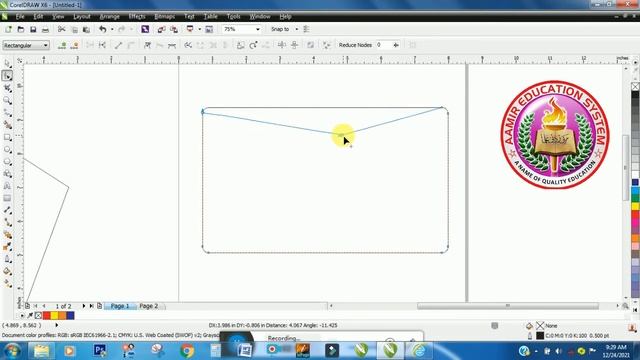Switch to the Page 1 tab
The height and width of the screenshot is (360, 640).
(x=120, y=306)
